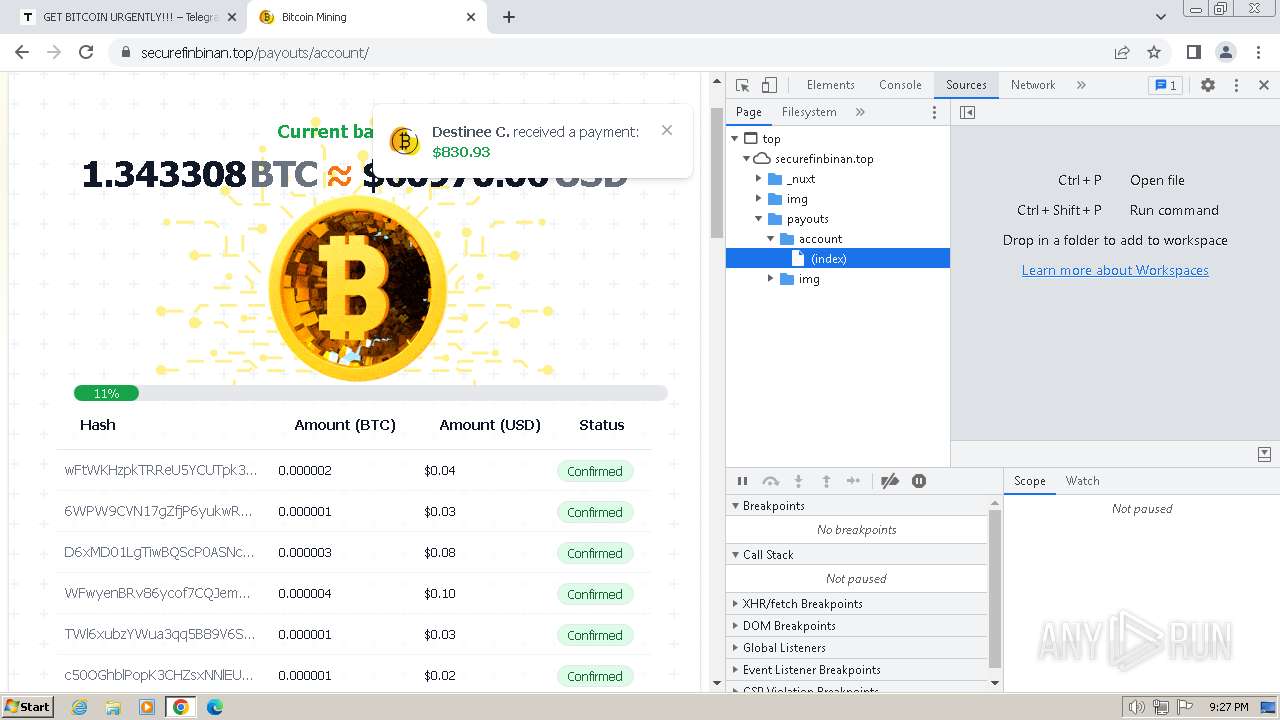
Task: Select the (index) file
Action: click(x=838, y=259)
